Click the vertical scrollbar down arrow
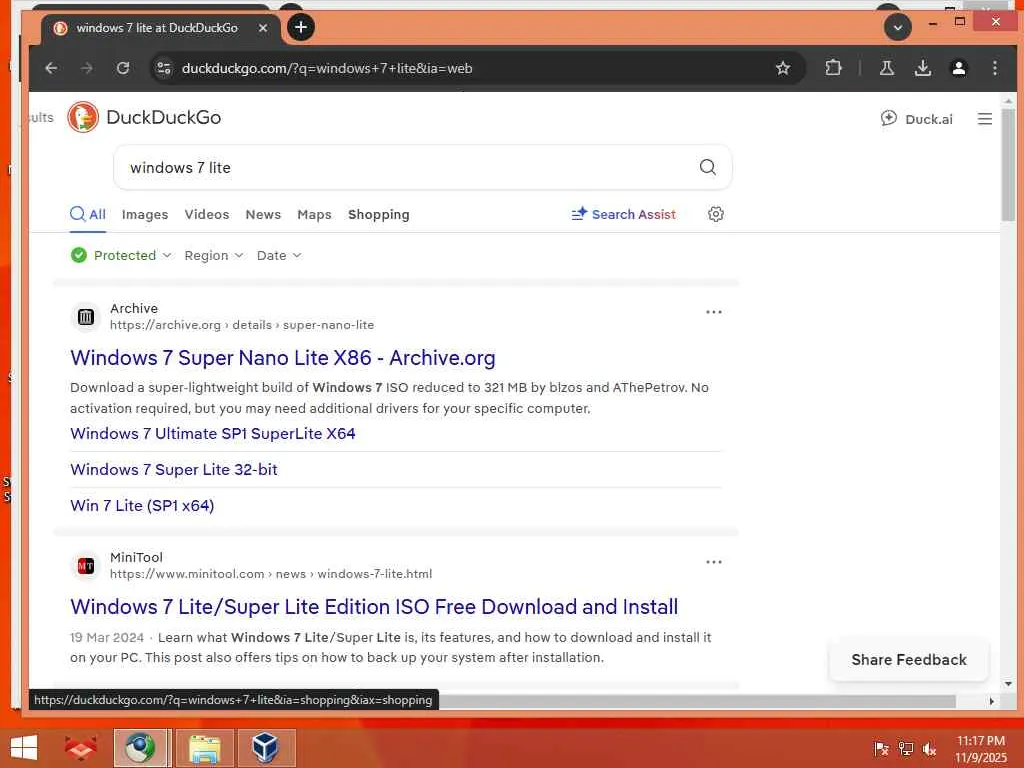Screen dimensions: 1024x768 [1008, 684]
